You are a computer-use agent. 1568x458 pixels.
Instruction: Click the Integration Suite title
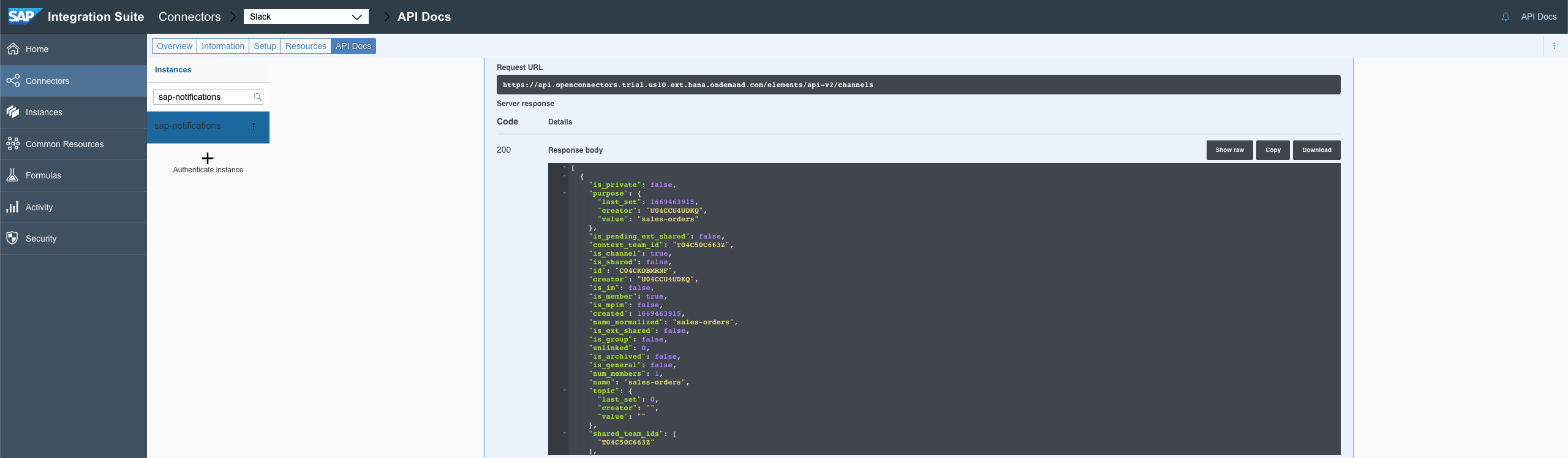[96, 17]
